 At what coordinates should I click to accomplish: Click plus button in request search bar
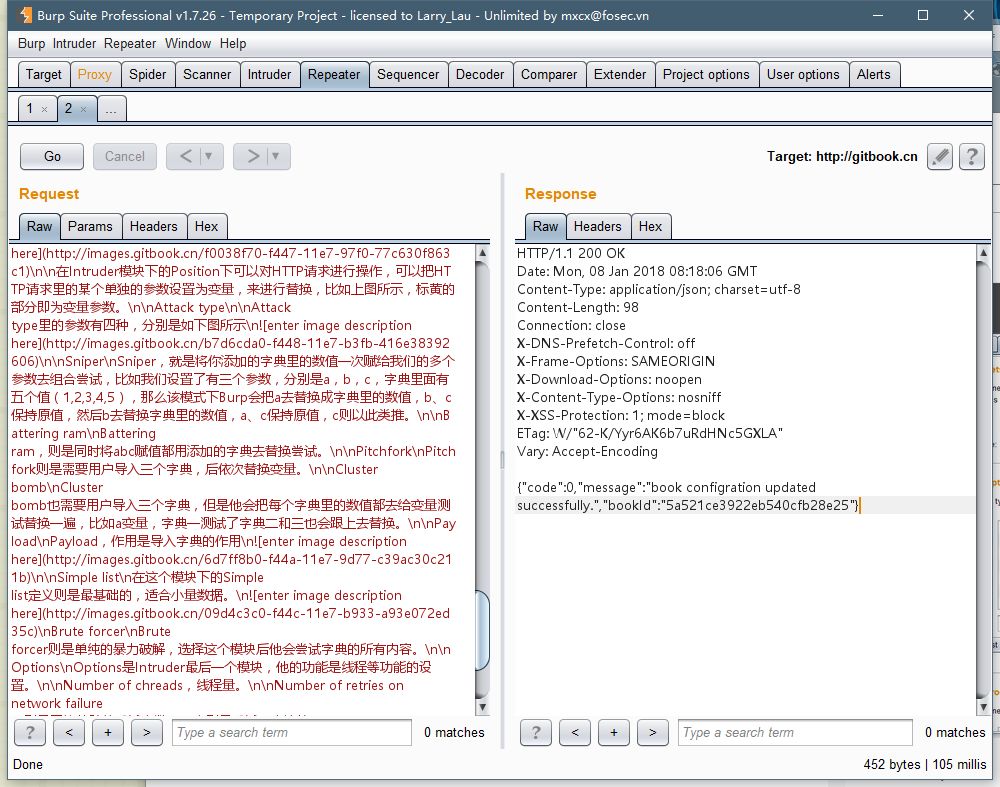tap(107, 732)
